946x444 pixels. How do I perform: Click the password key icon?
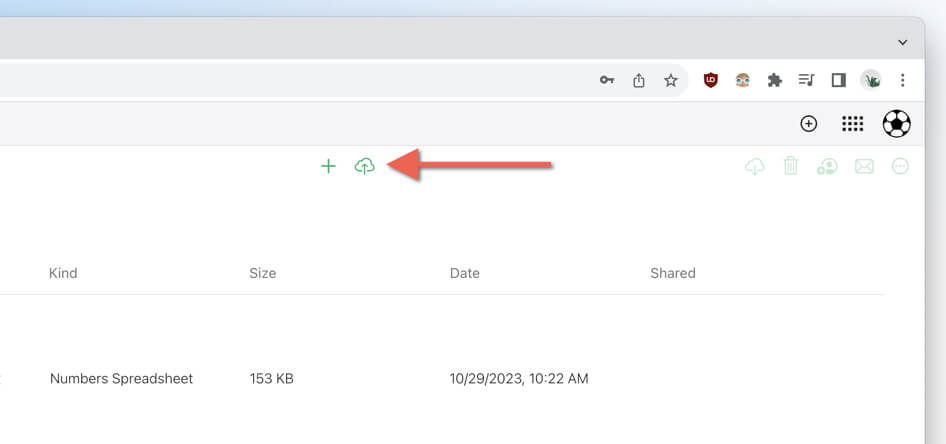(606, 80)
